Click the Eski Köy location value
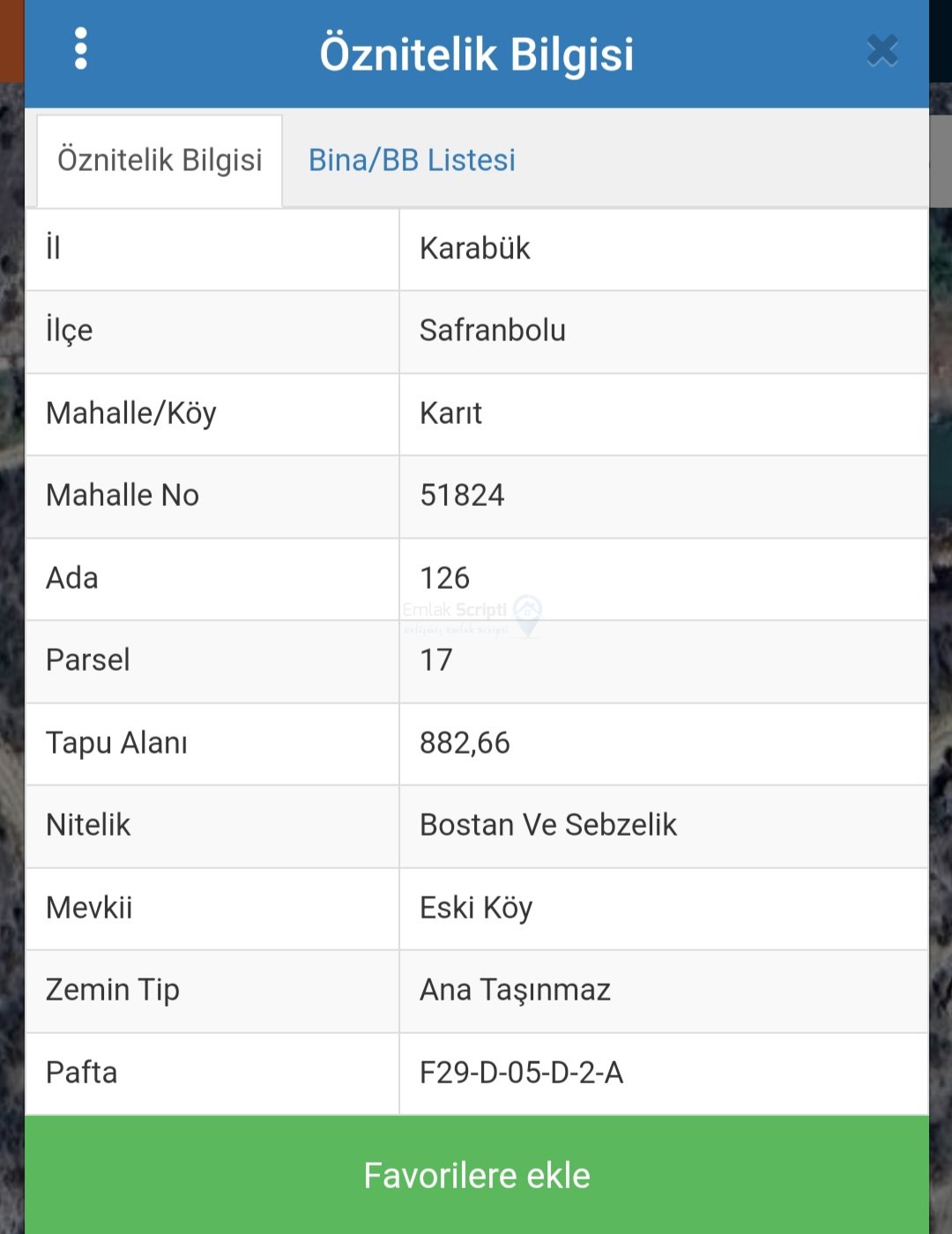Screen dimensions: 952x1234 click(476, 908)
